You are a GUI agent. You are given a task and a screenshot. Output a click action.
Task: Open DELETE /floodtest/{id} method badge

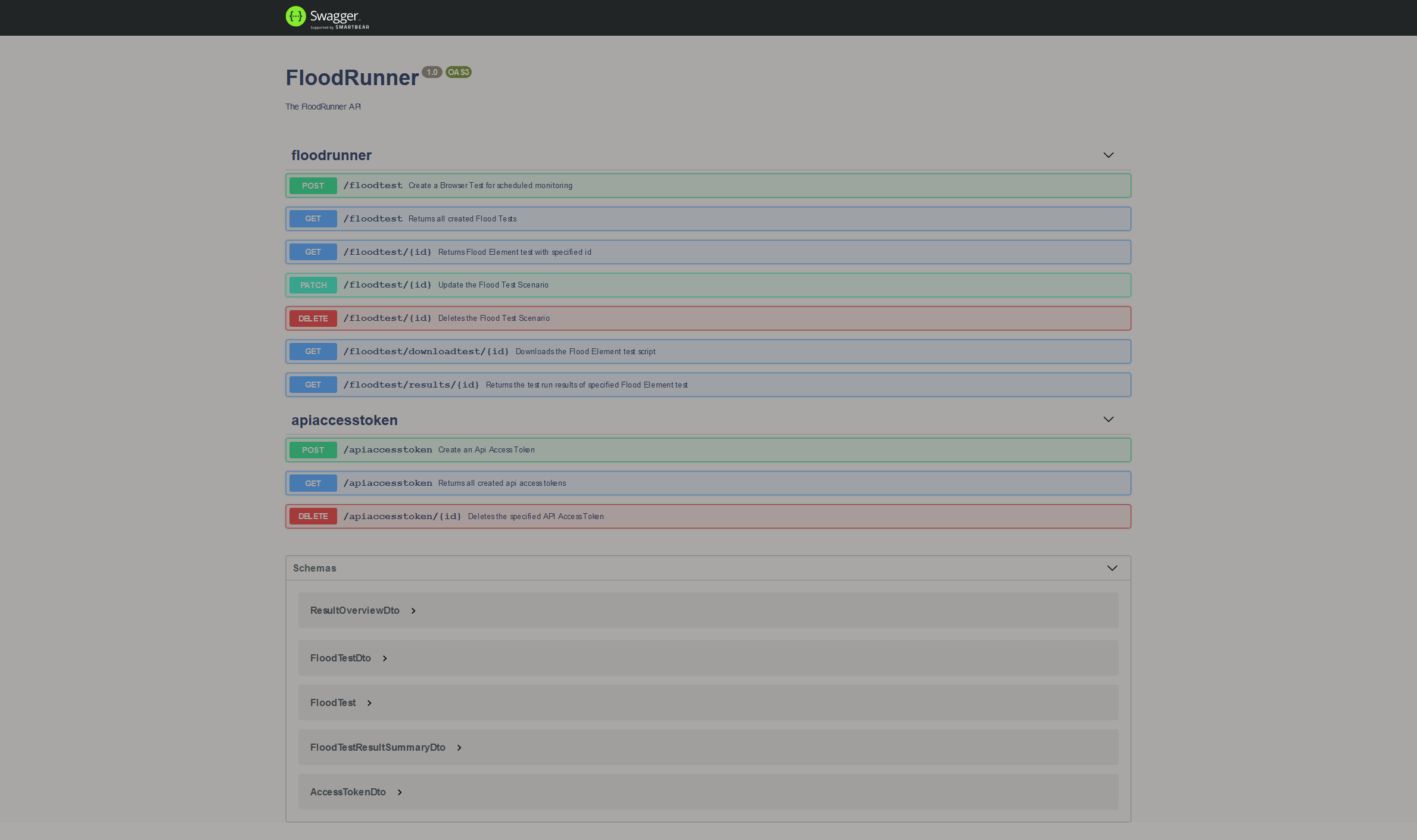point(313,318)
